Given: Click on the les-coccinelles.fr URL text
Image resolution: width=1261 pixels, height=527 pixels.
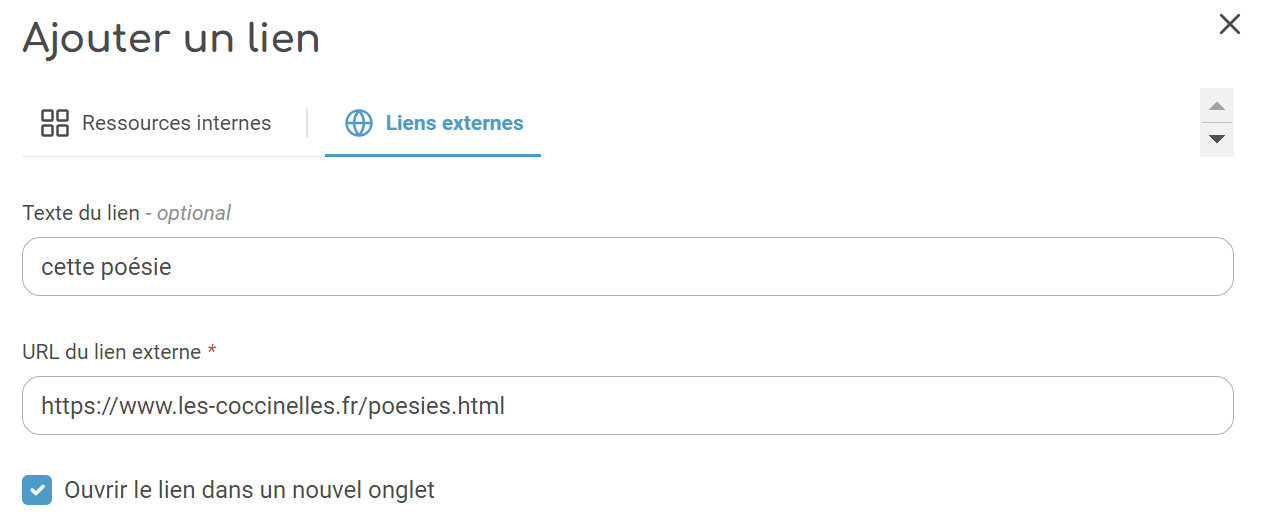Looking at the screenshot, I should [272, 406].
